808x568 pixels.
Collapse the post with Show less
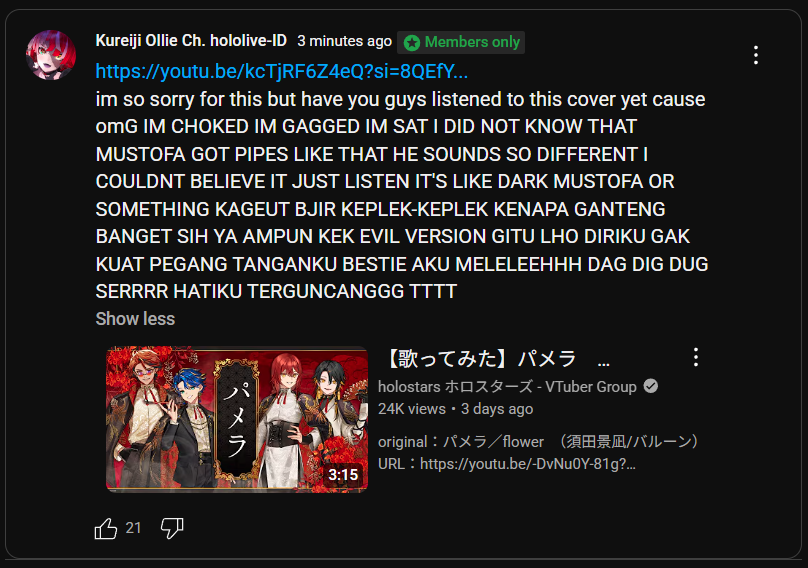[135, 319]
